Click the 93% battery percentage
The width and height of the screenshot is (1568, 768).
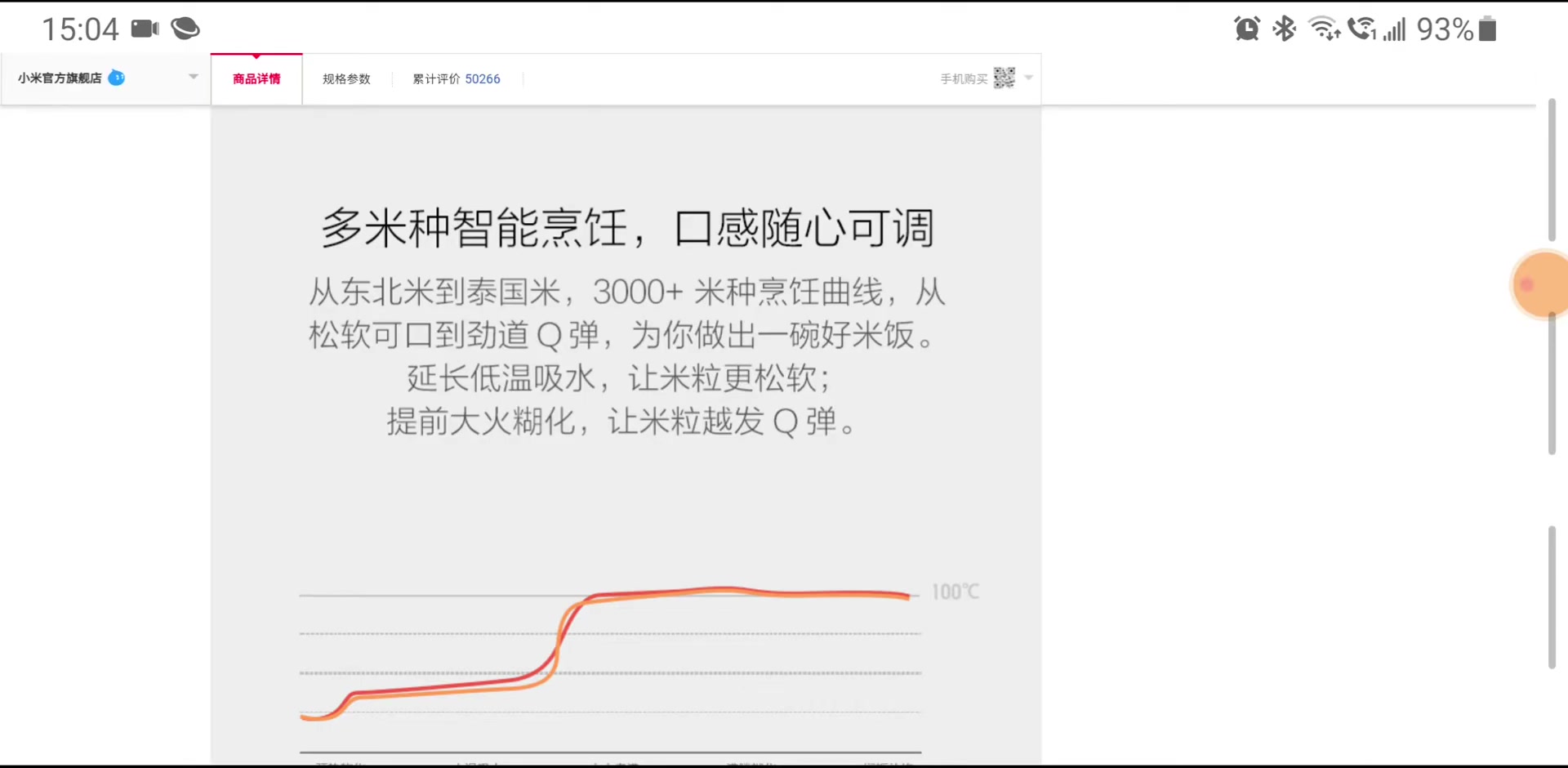pos(1445,29)
